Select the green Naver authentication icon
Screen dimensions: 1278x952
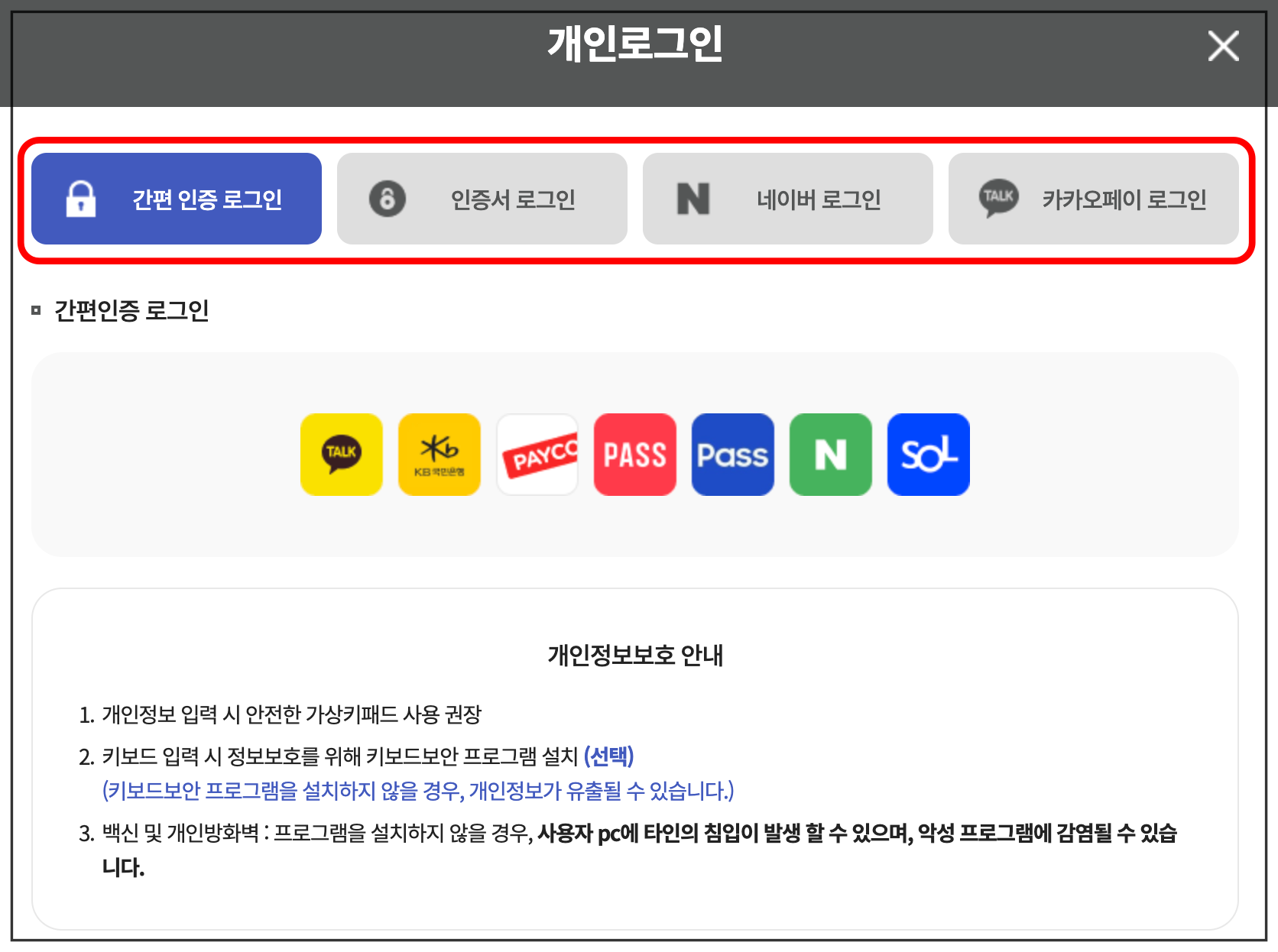(x=831, y=455)
